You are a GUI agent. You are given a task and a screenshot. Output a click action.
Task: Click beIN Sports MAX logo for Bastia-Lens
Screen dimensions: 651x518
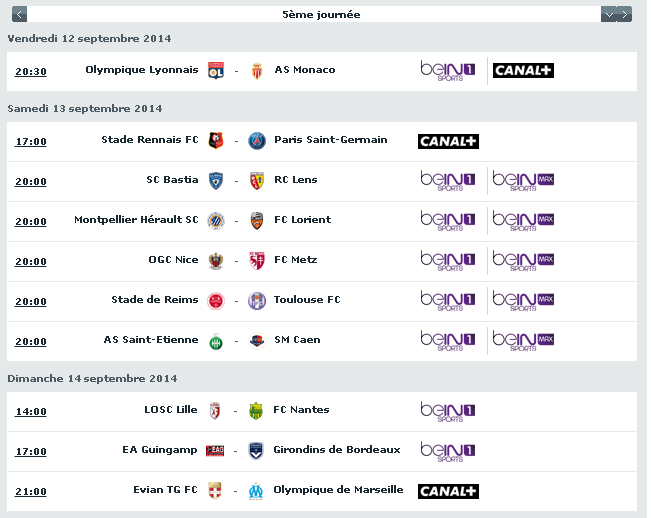coord(523,181)
